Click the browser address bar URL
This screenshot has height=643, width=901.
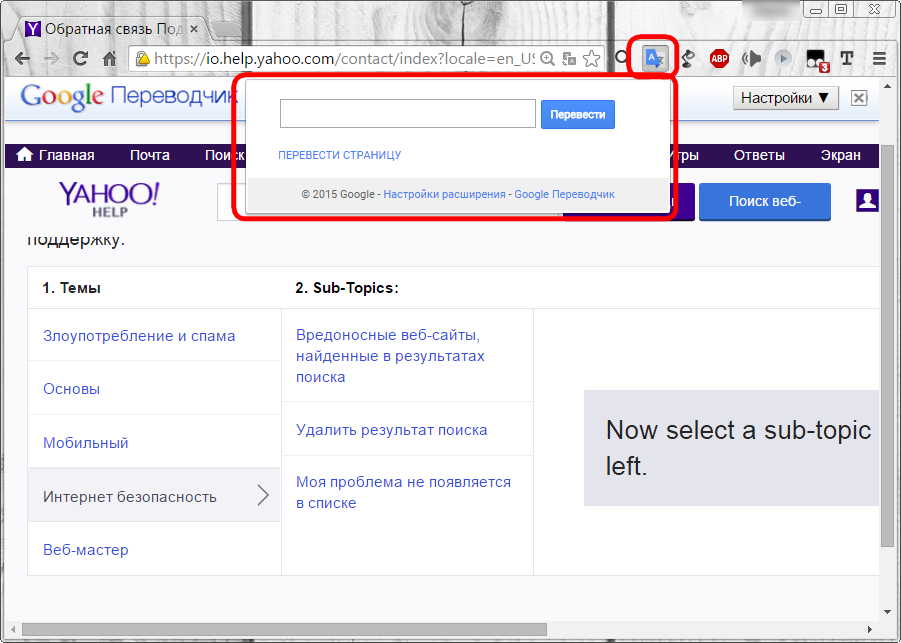pos(344,58)
